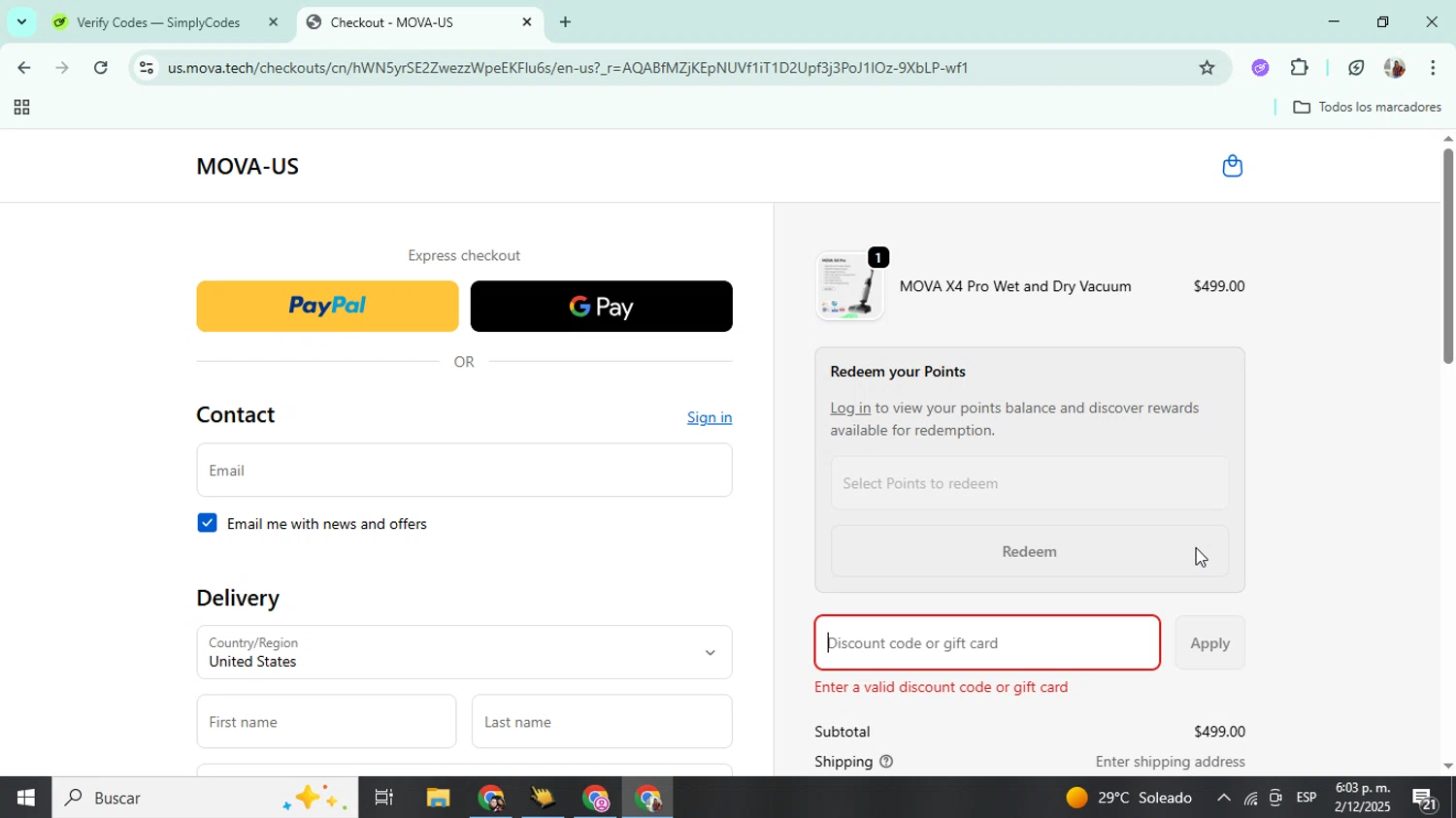This screenshot has height=818, width=1456.
Task: Click Apply discount code button
Action: click(1209, 642)
